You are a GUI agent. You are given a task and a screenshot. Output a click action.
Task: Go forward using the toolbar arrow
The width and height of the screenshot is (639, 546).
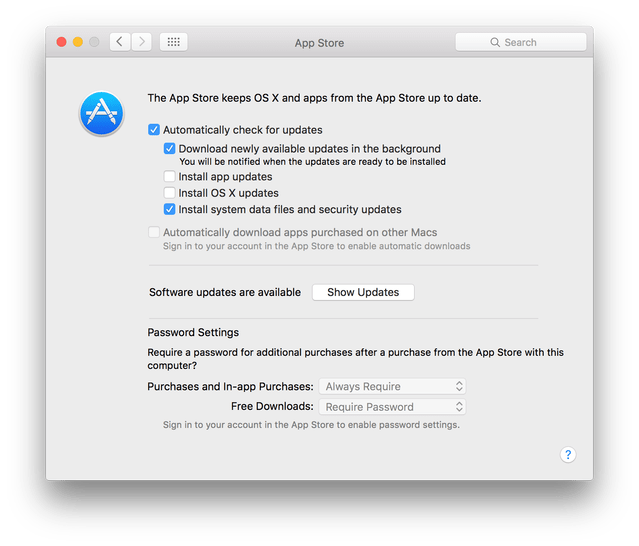(x=142, y=42)
